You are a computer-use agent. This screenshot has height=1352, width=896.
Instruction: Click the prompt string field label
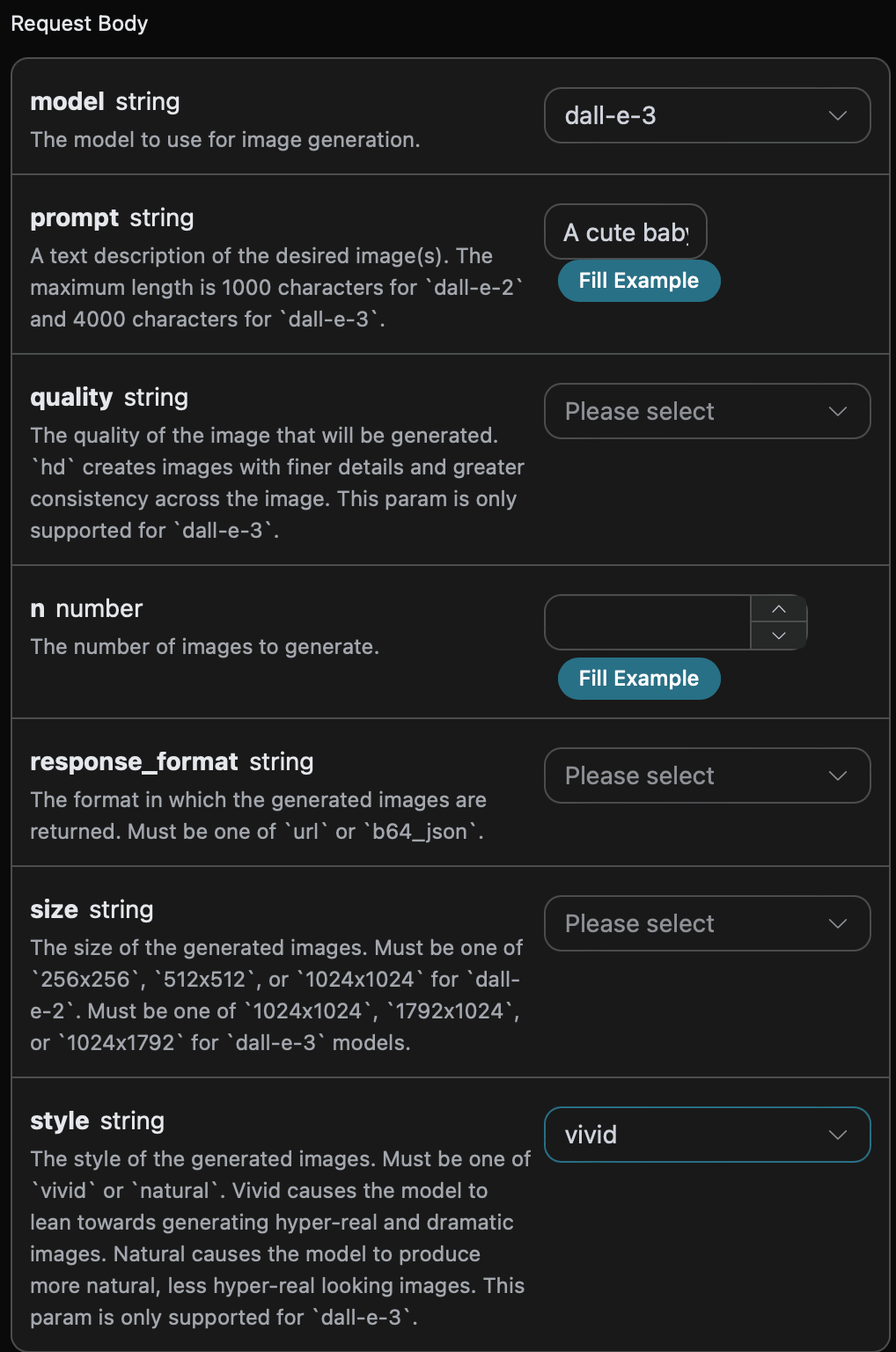click(112, 217)
